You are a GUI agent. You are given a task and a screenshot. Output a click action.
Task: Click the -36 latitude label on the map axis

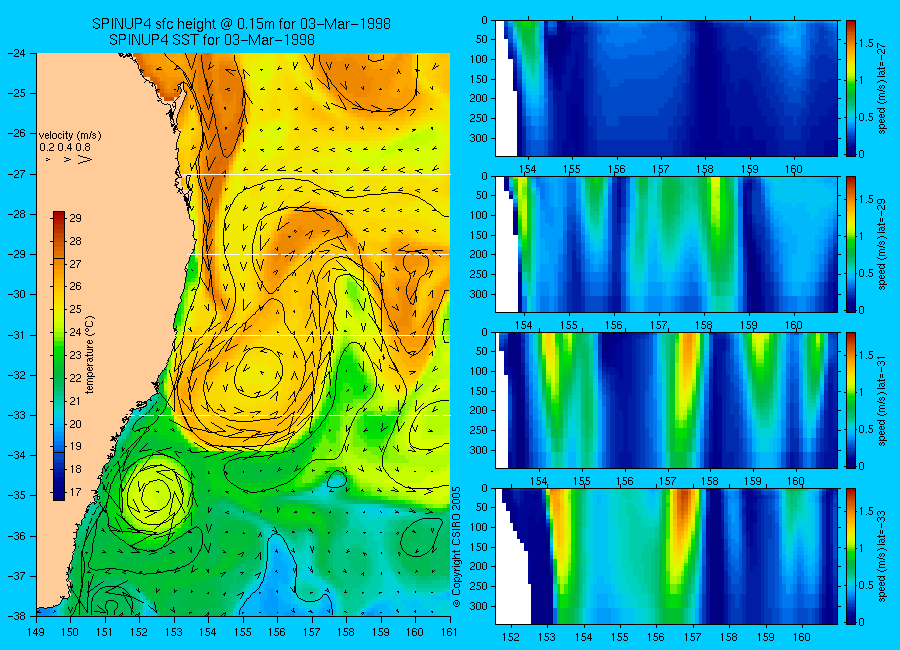coord(17,535)
